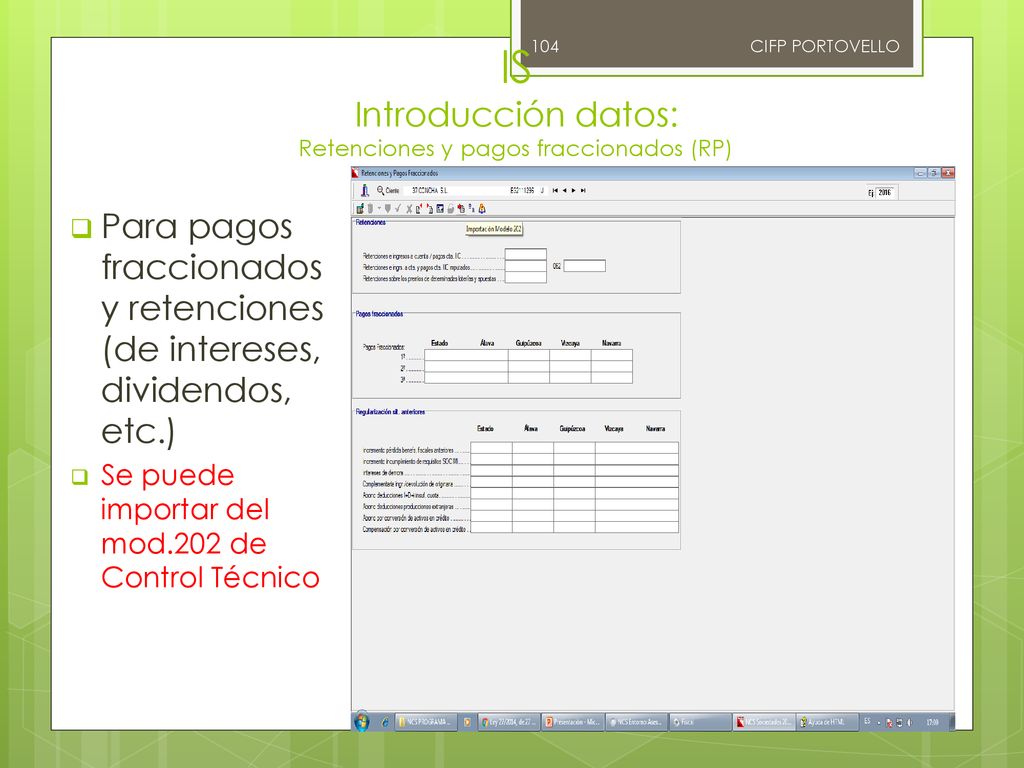Click the checkmark accept icon
1024x768 pixels.
click(398, 208)
